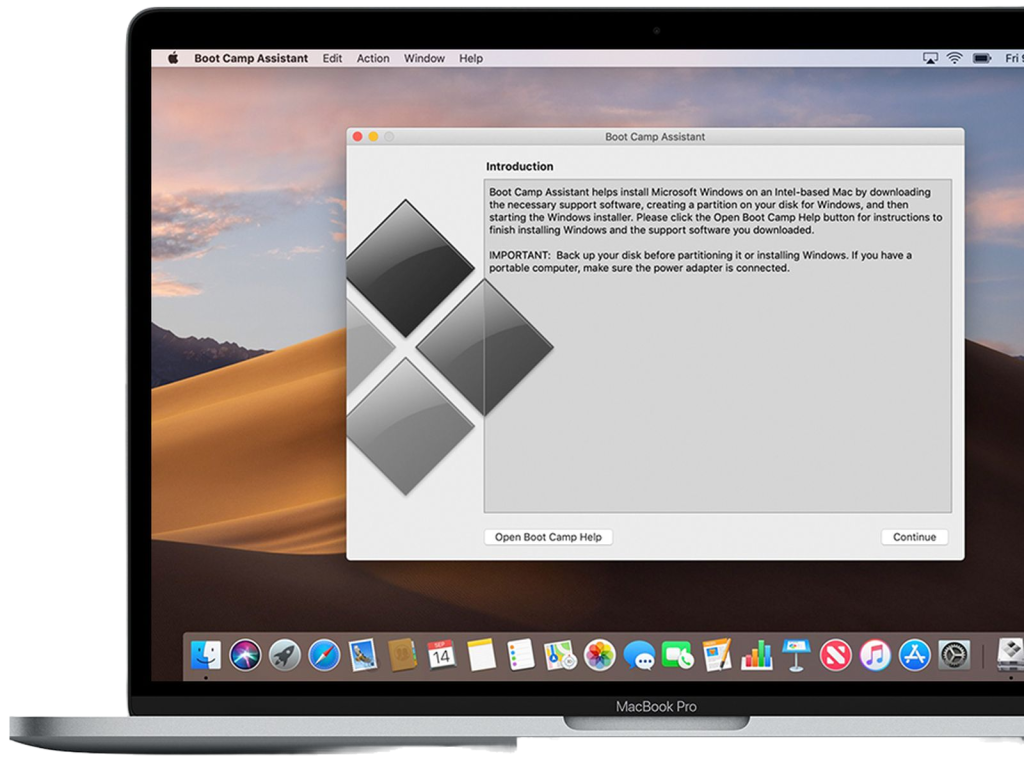Open Launchpad rocket icon
The height and width of the screenshot is (768, 1024).
(285, 655)
